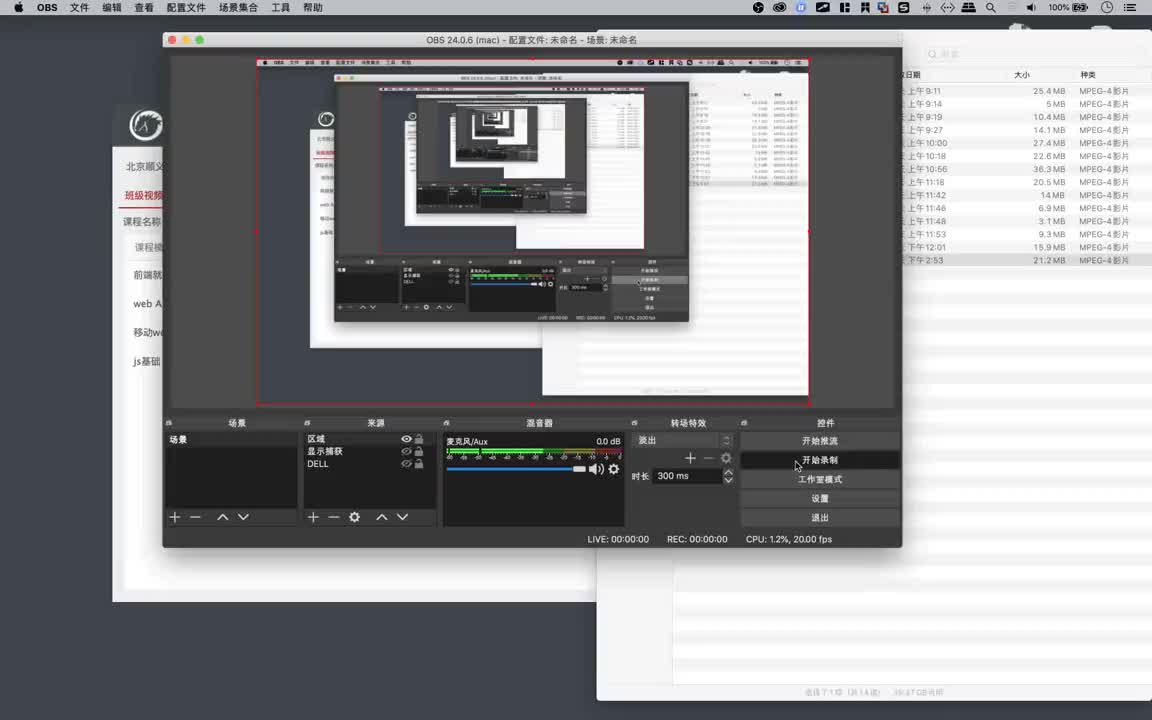The width and height of the screenshot is (1152, 720).
Task: Toggle the lock on 显示捕获 source
Action: point(419,452)
